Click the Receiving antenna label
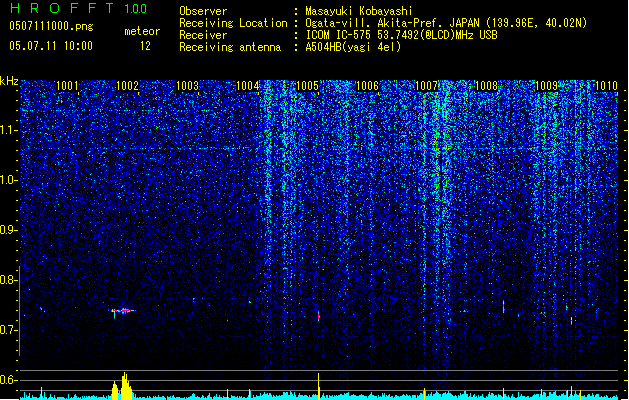This screenshot has height=400, width=629. pos(230,47)
